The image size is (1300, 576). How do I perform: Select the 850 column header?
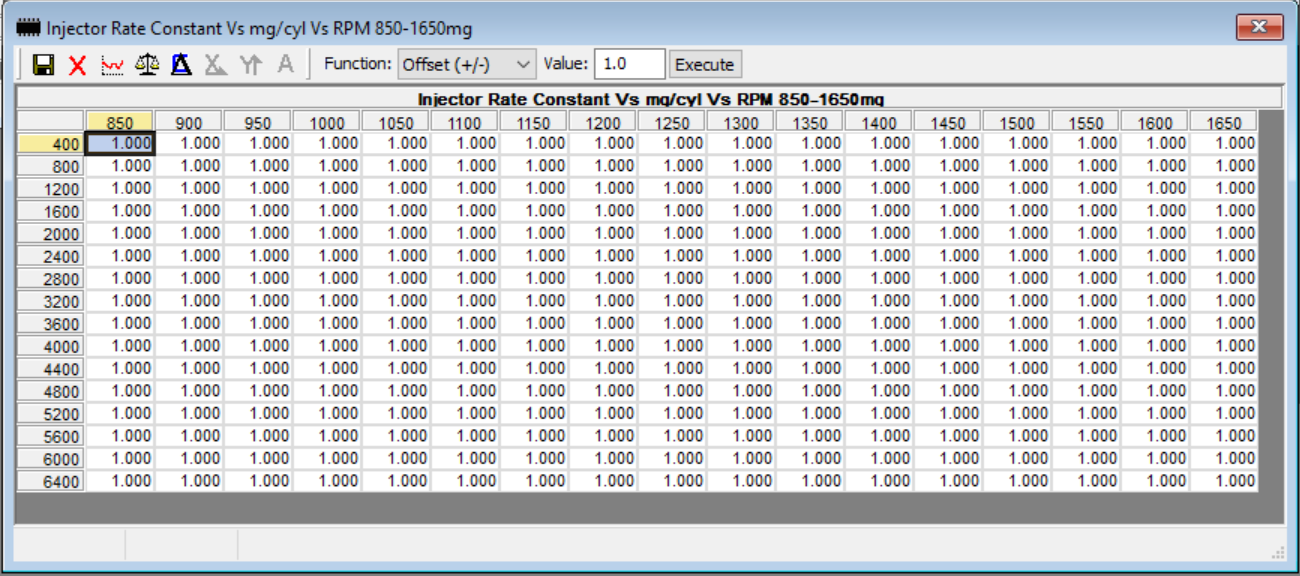pyautogui.click(x=119, y=122)
